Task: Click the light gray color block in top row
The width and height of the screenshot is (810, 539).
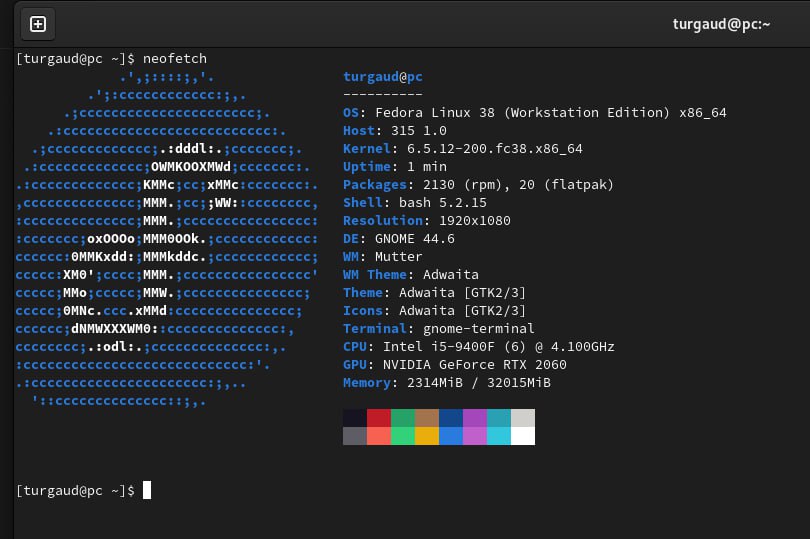Action: point(523,418)
